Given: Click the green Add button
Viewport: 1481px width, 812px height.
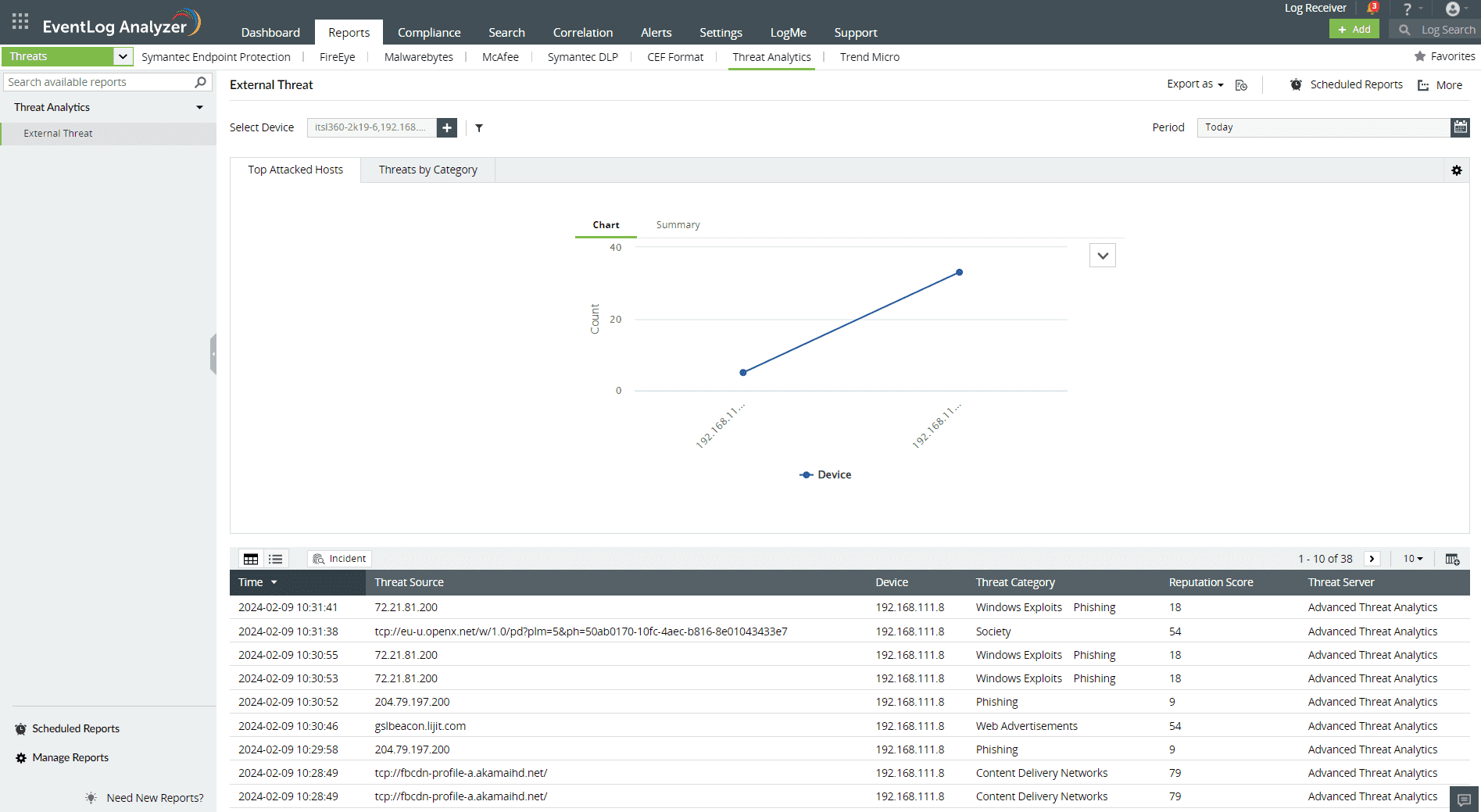Looking at the screenshot, I should (1354, 29).
